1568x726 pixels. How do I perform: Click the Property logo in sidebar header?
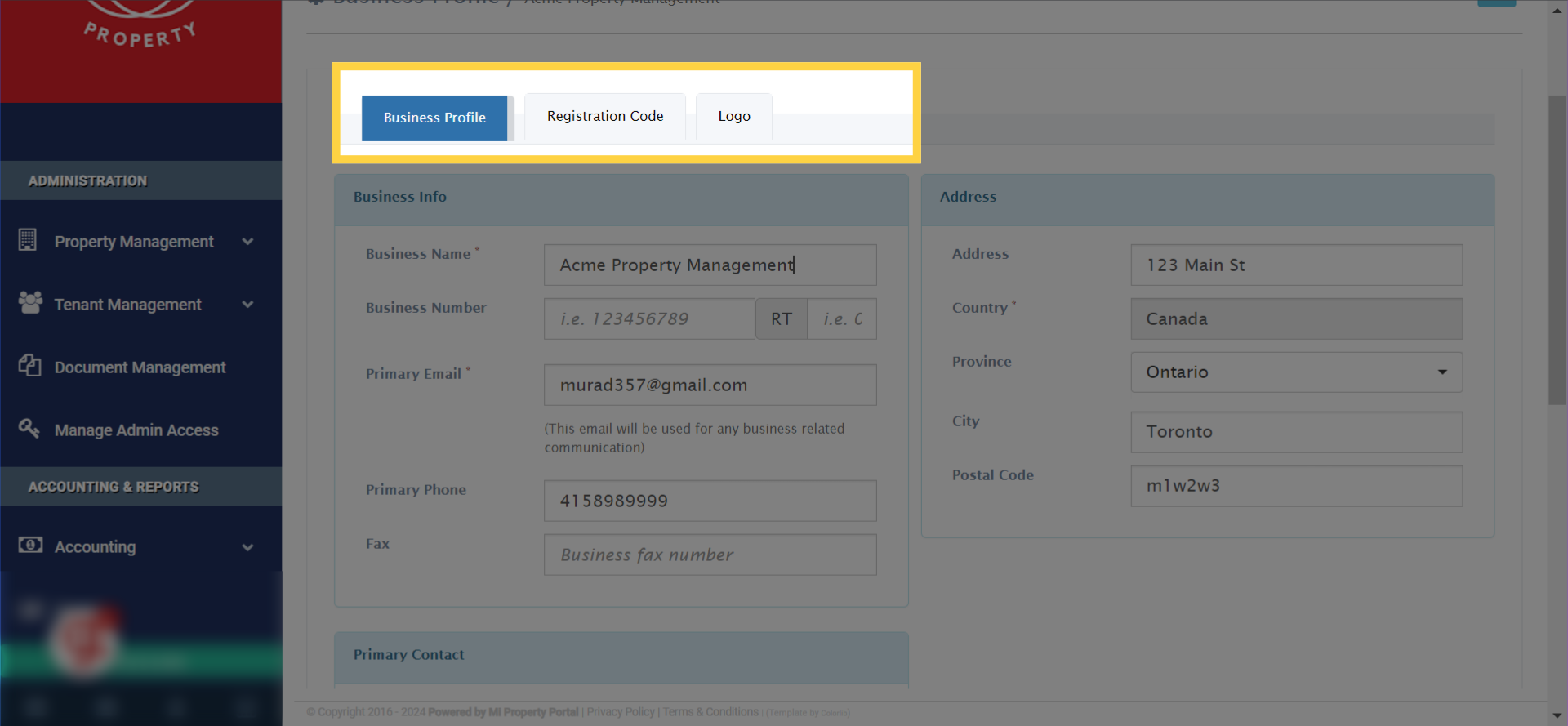[x=140, y=29]
